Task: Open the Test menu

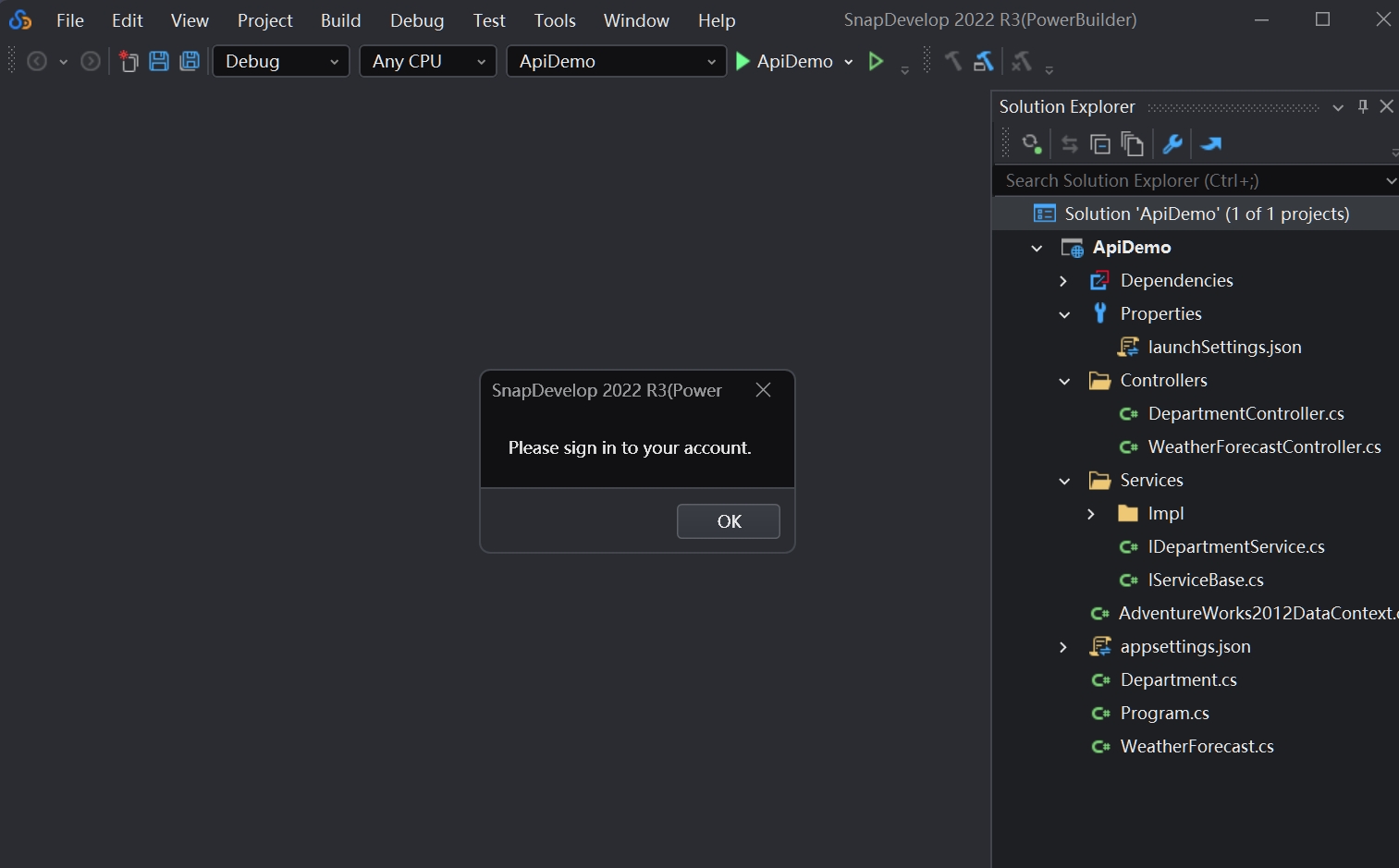Action: tap(489, 20)
